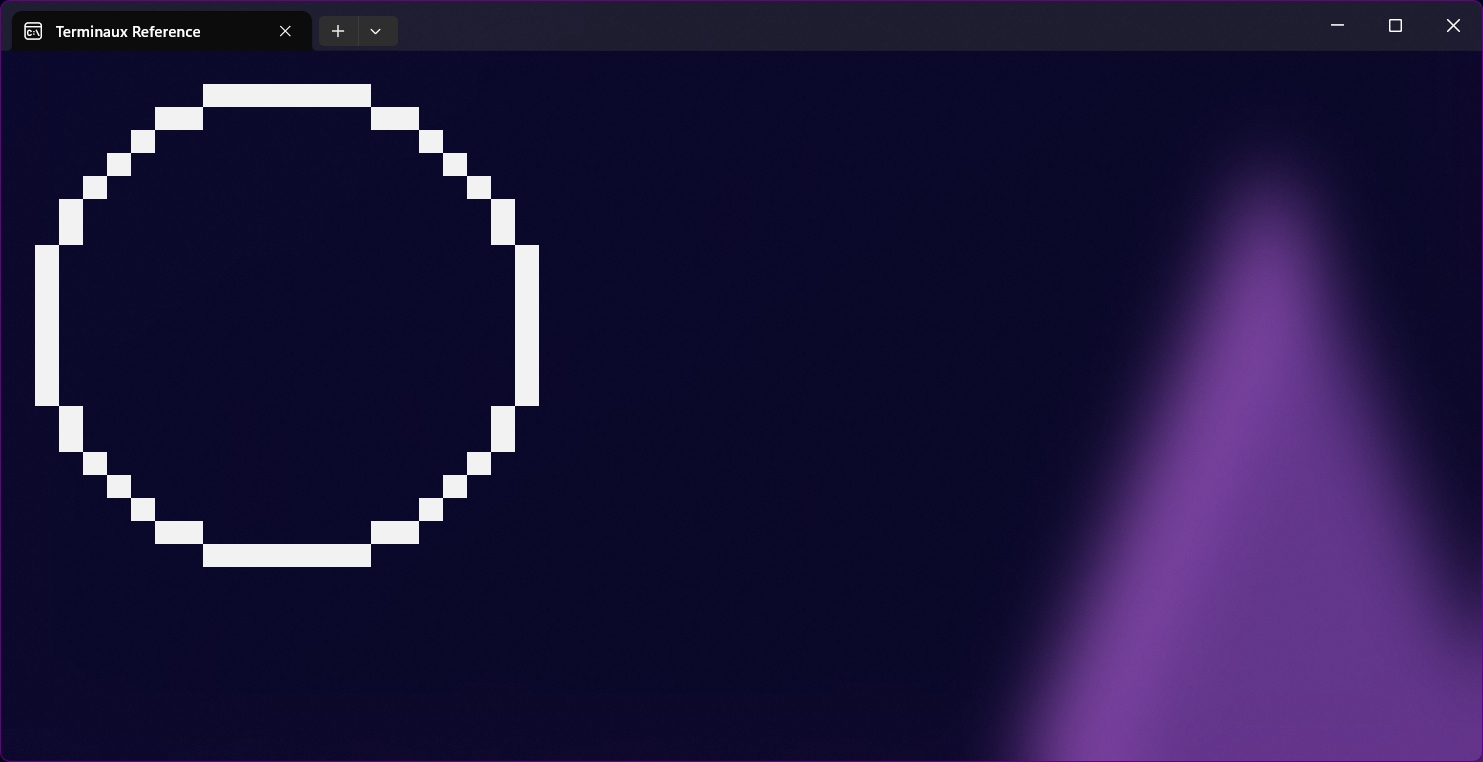Click the circle's upper-left diagonal pixel steps

[x=119, y=164]
